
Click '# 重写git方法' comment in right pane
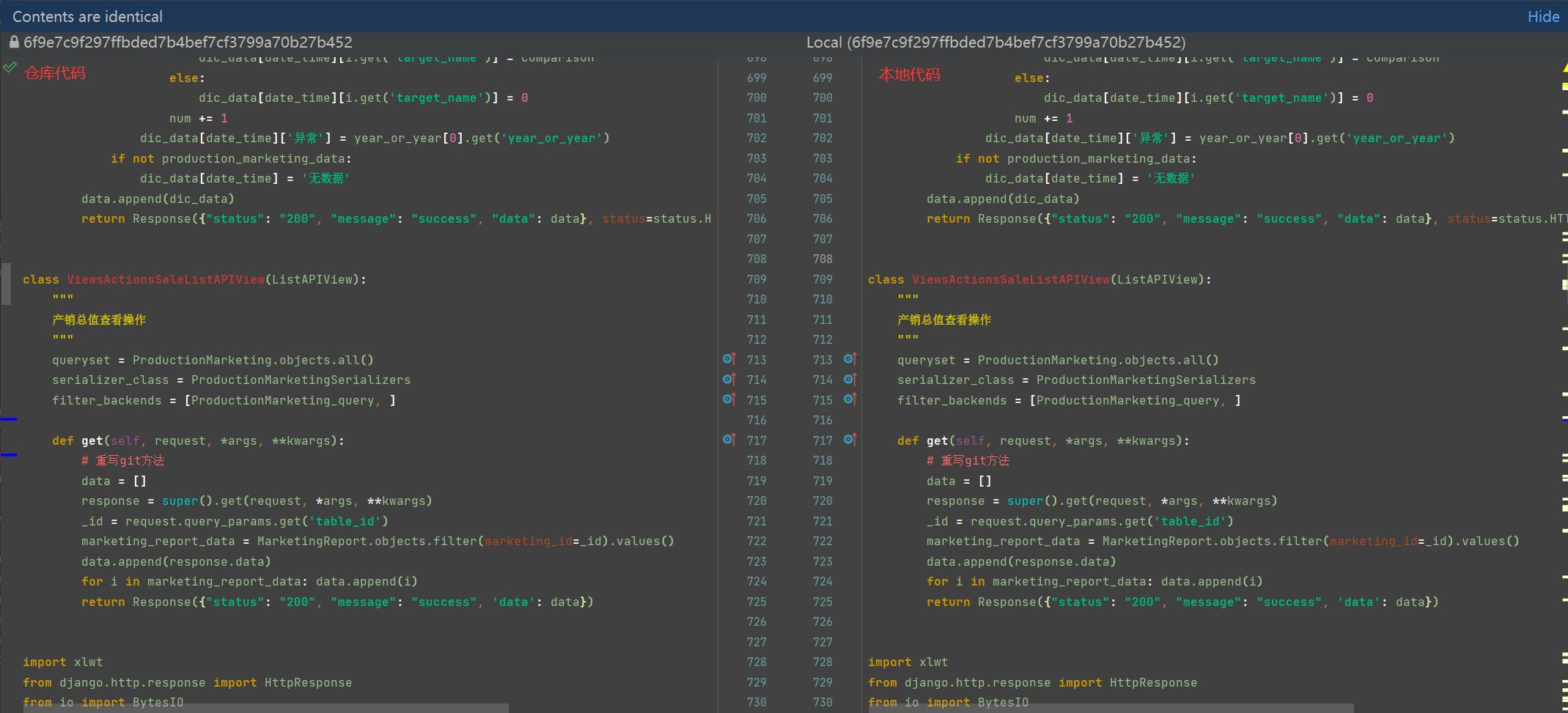(968, 460)
